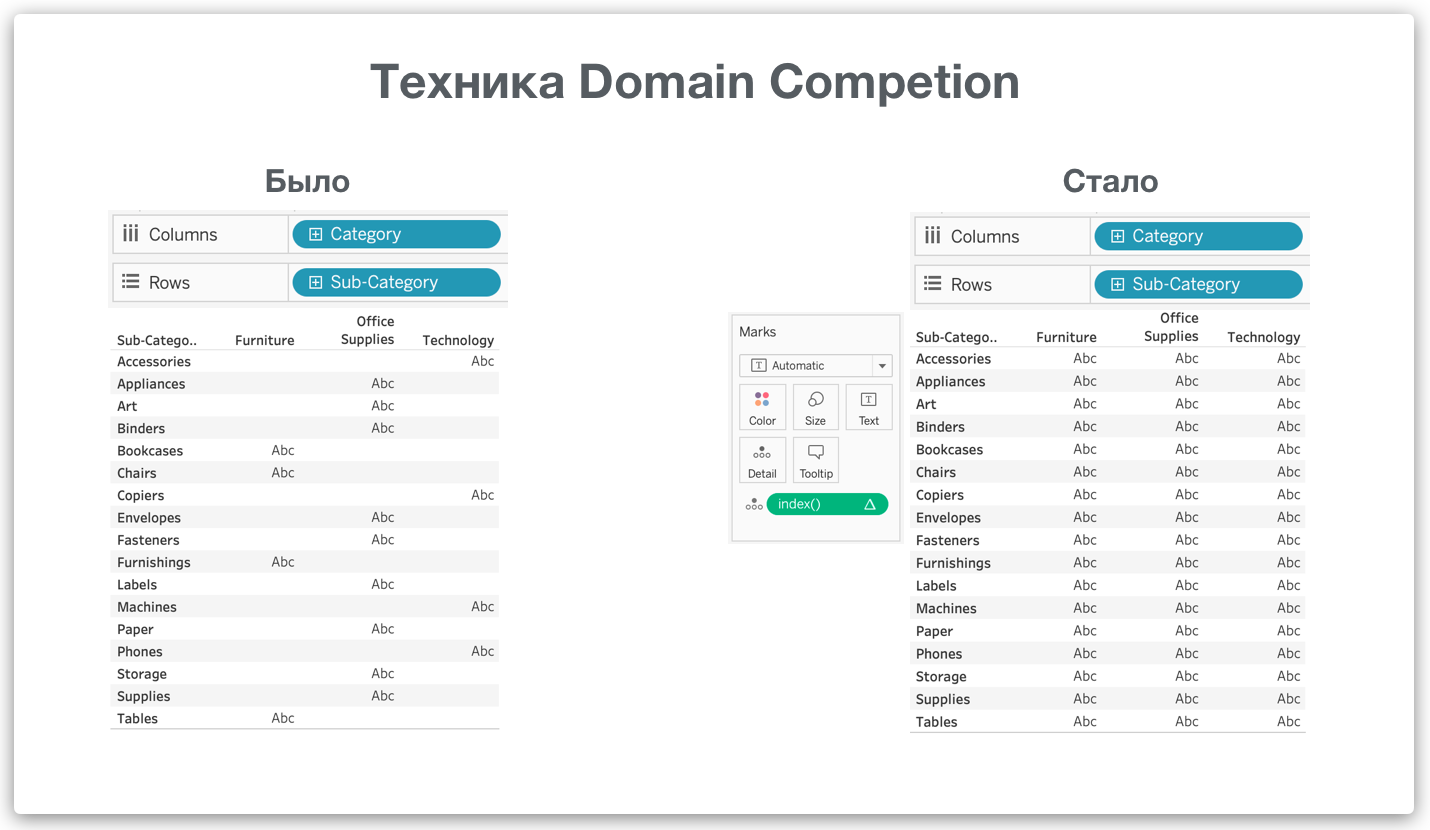The image size is (1430, 830).
Task: Click Abc cell for Accessories in left table
Action: point(483,361)
